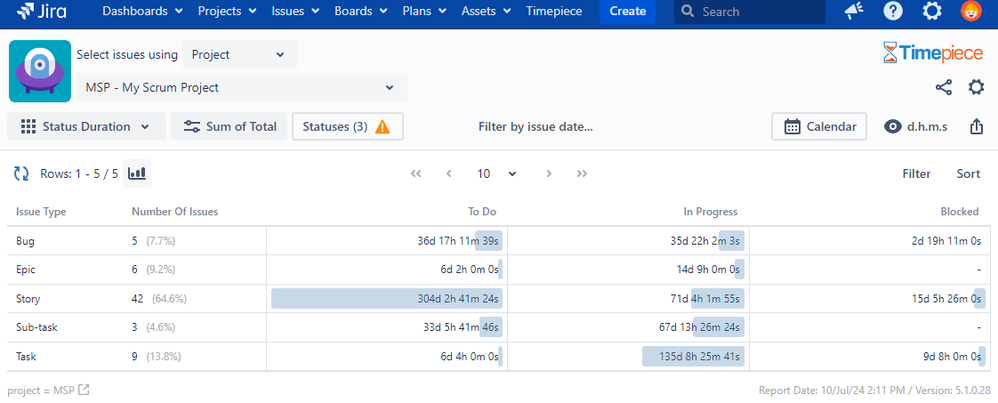Open the Jira help icon

893,11
